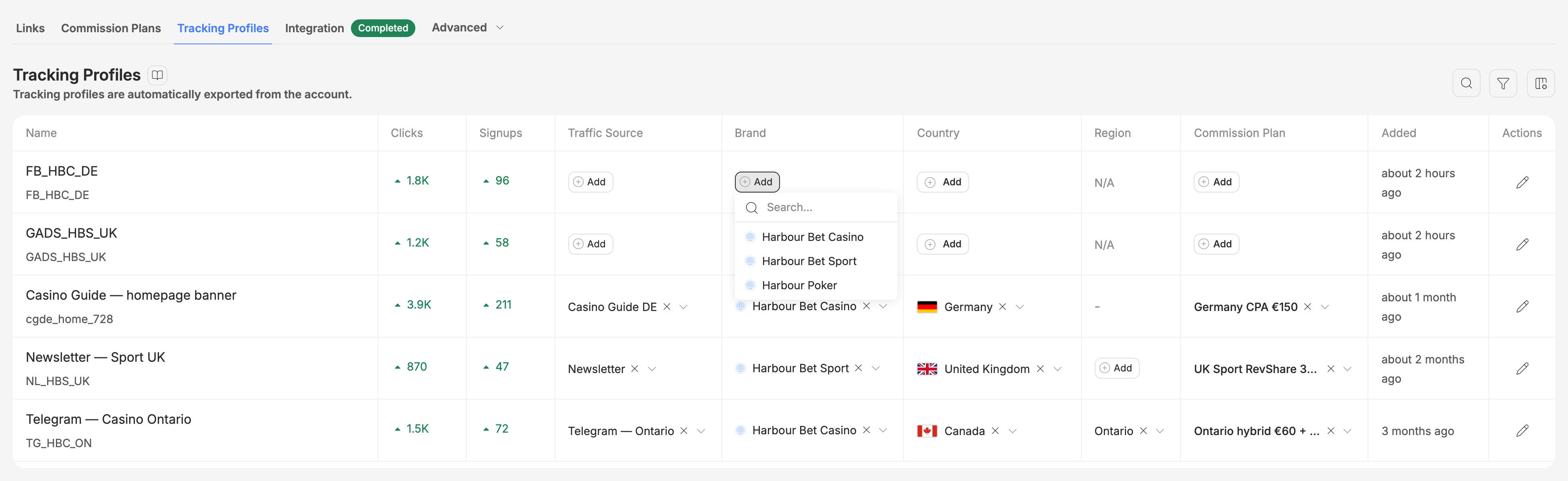Edit GADS_HBS_UK with the pencil icon
Screen dimensions: 1568x481
[1522, 245]
